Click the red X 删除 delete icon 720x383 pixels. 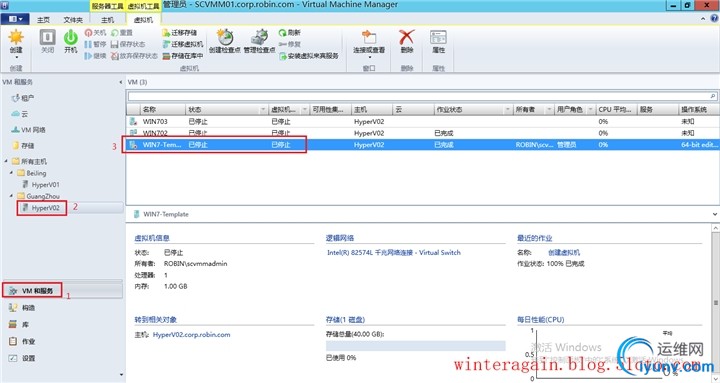point(406,38)
